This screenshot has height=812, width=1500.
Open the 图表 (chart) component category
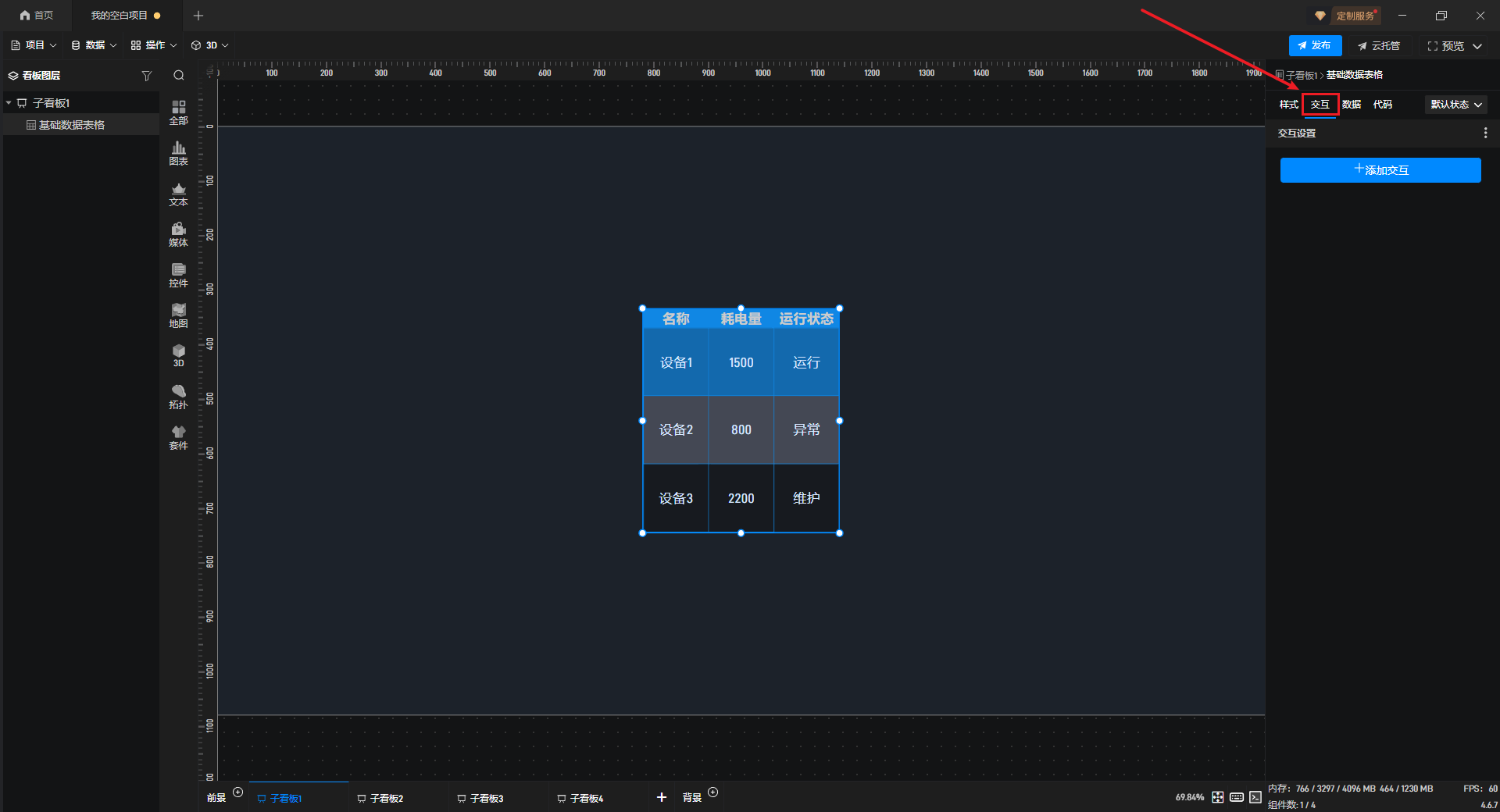[x=178, y=153]
